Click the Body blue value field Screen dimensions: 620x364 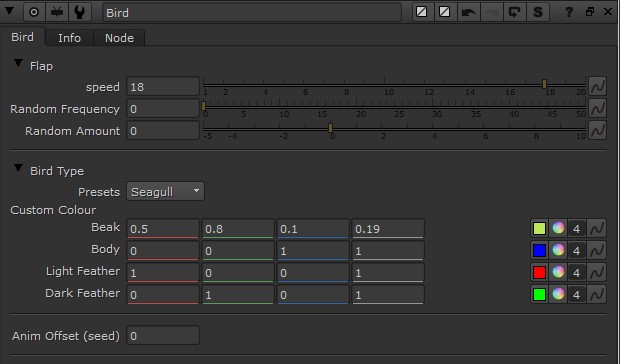coord(313,251)
